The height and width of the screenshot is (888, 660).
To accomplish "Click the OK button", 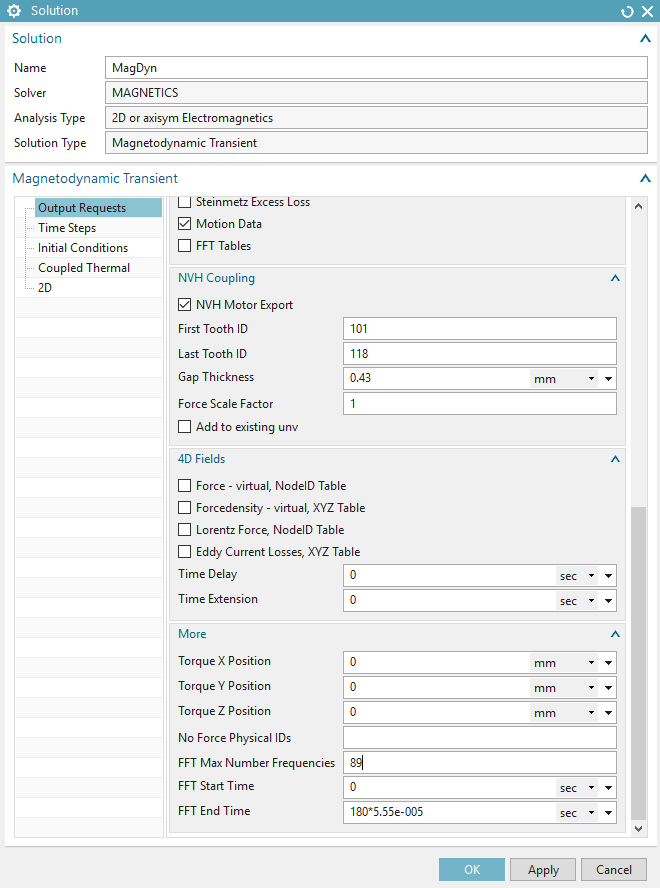I will click(x=471, y=869).
